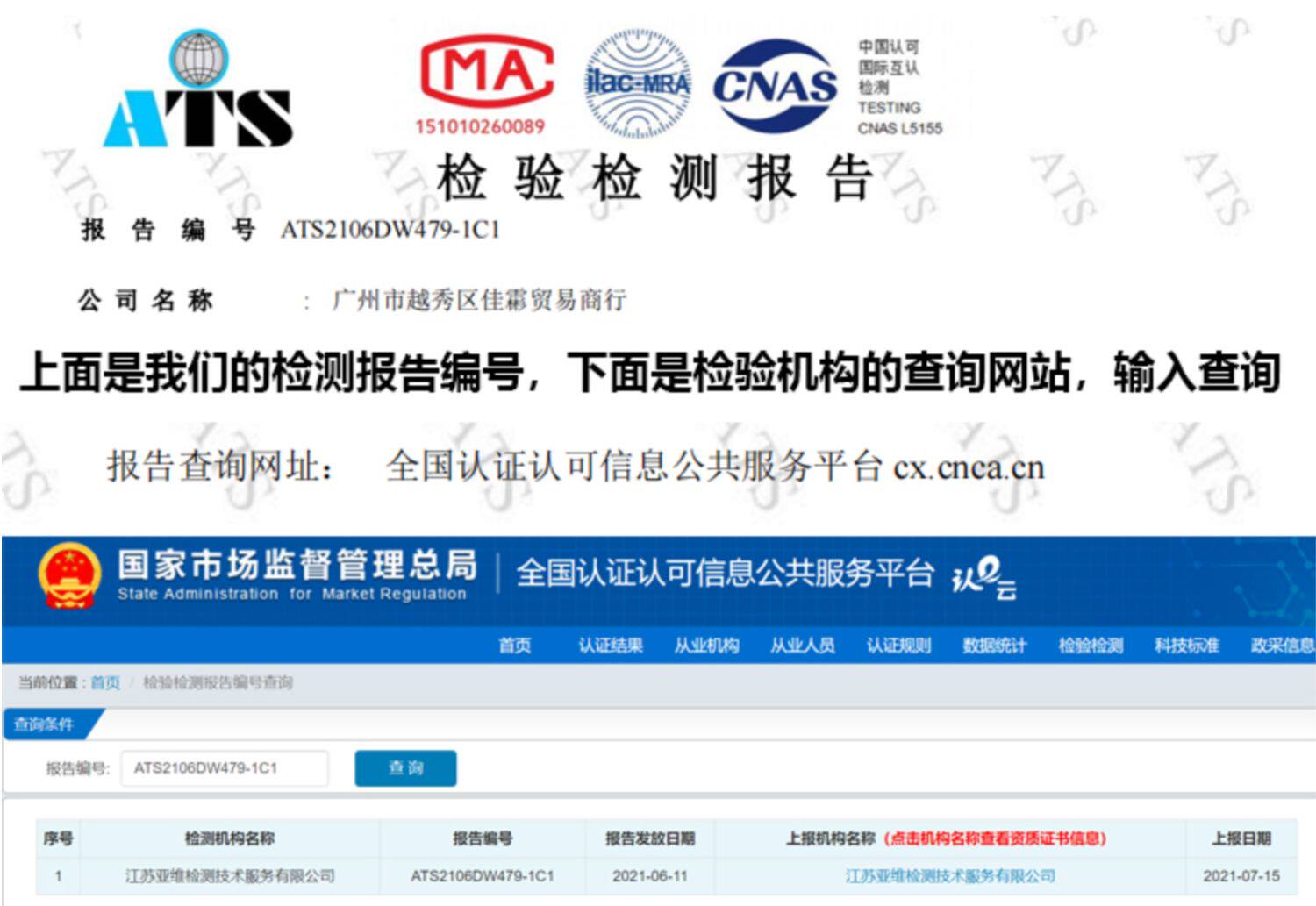1316x906 pixels.
Task: Open the 认证规则 navigation menu
Action: [898, 646]
